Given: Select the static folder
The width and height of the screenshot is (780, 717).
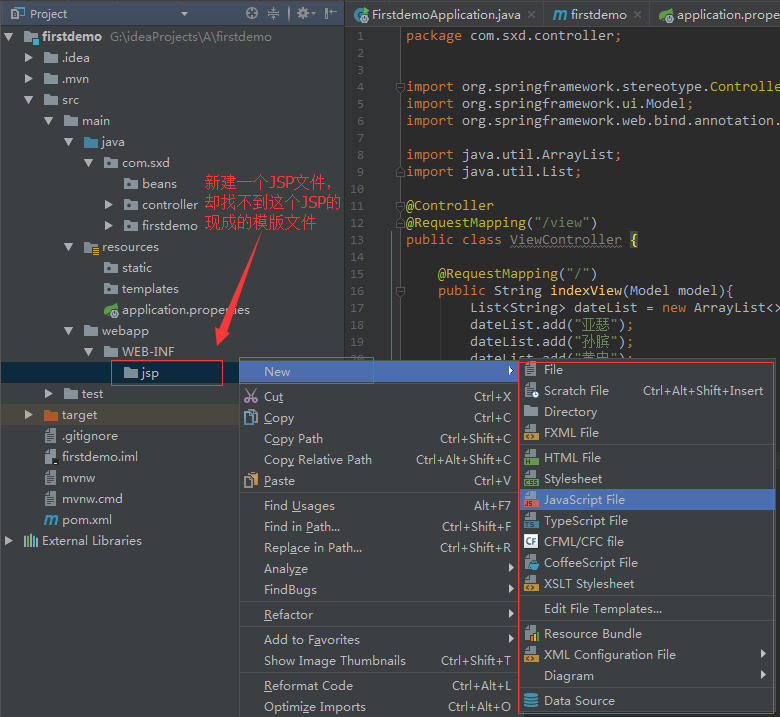Looking at the screenshot, I should 128,268.
